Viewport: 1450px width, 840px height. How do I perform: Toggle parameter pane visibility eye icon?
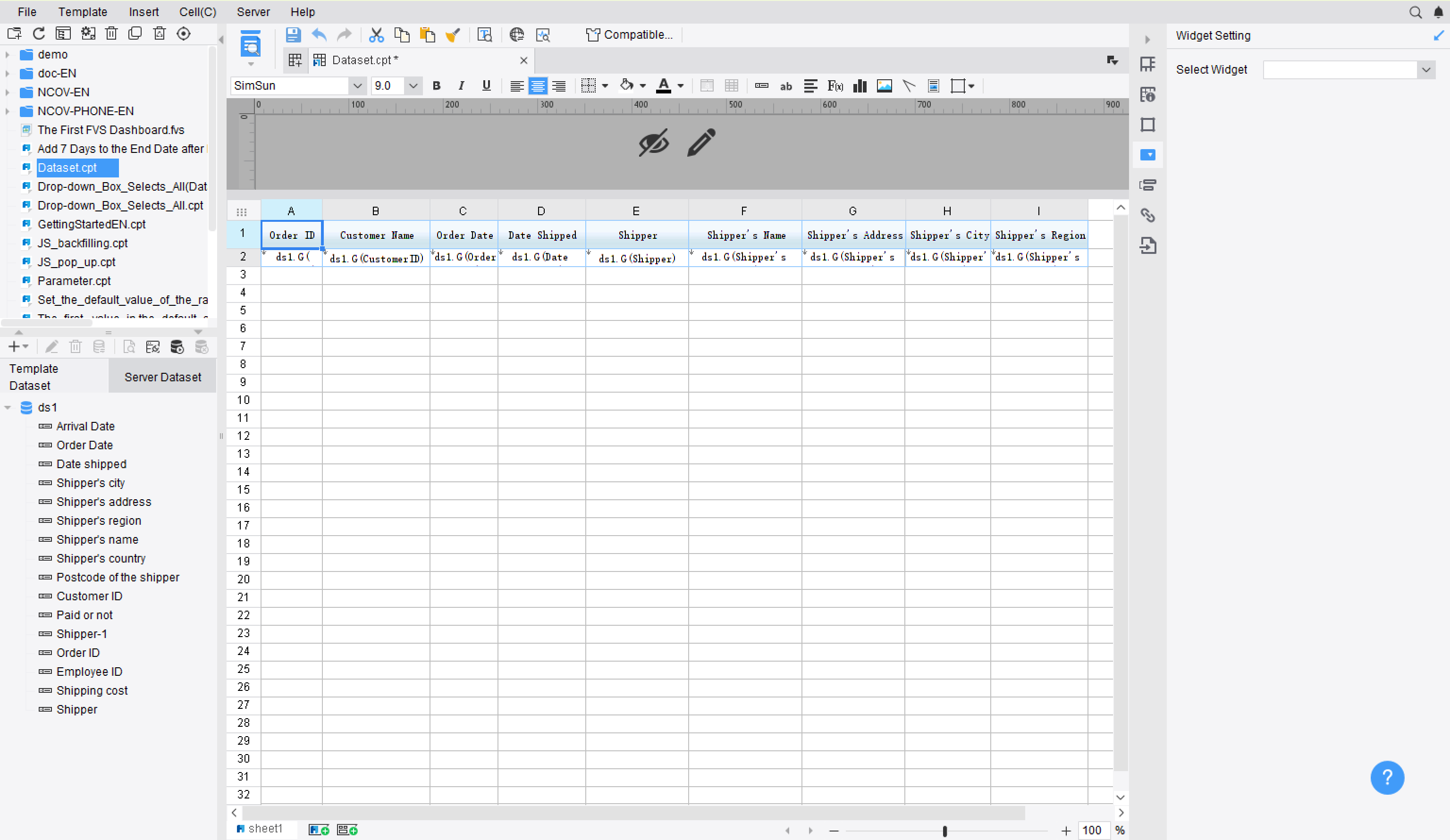[654, 142]
